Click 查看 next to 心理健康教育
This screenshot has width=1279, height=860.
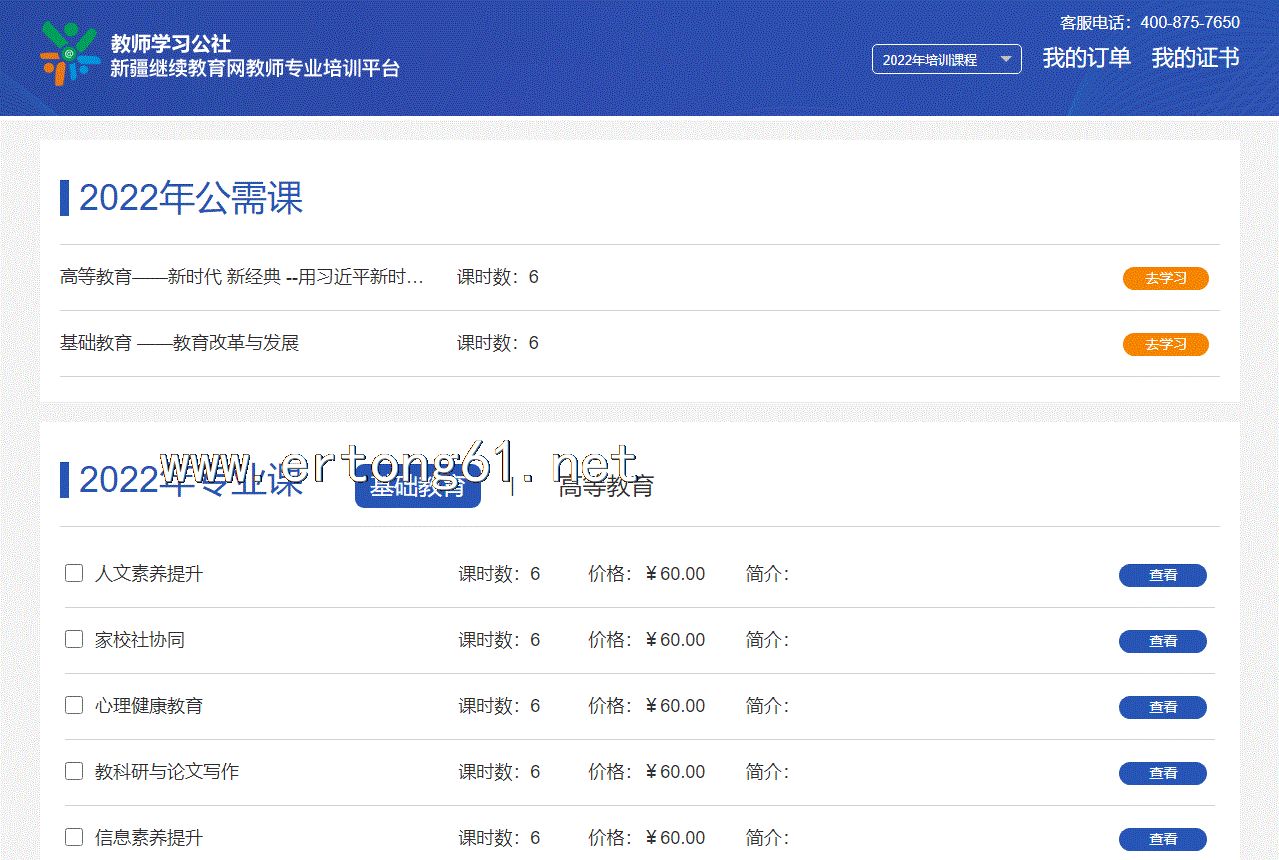(1162, 707)
